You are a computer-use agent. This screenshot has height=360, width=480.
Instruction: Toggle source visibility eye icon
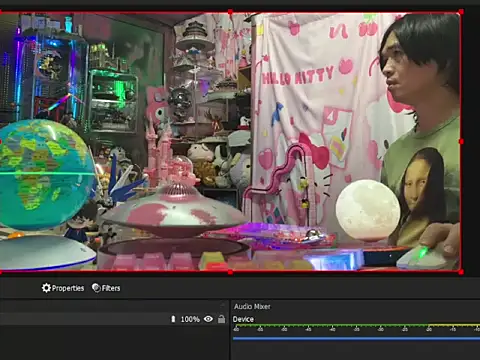pyautogui.click(x=208, y=319)
